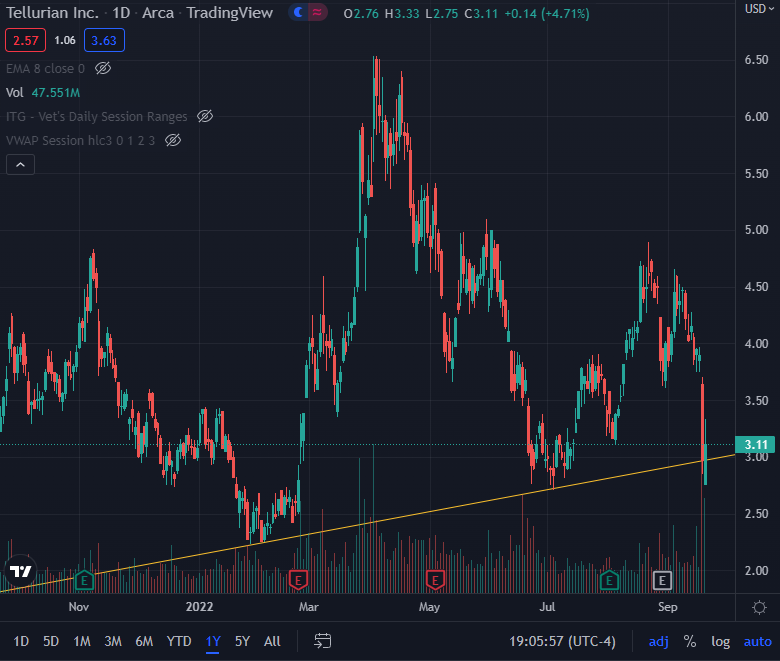This screenshot has height=661, width=780.
Task: Click the 19:05:57 (UTC-4) timezone button
Action: click(562, 641)
